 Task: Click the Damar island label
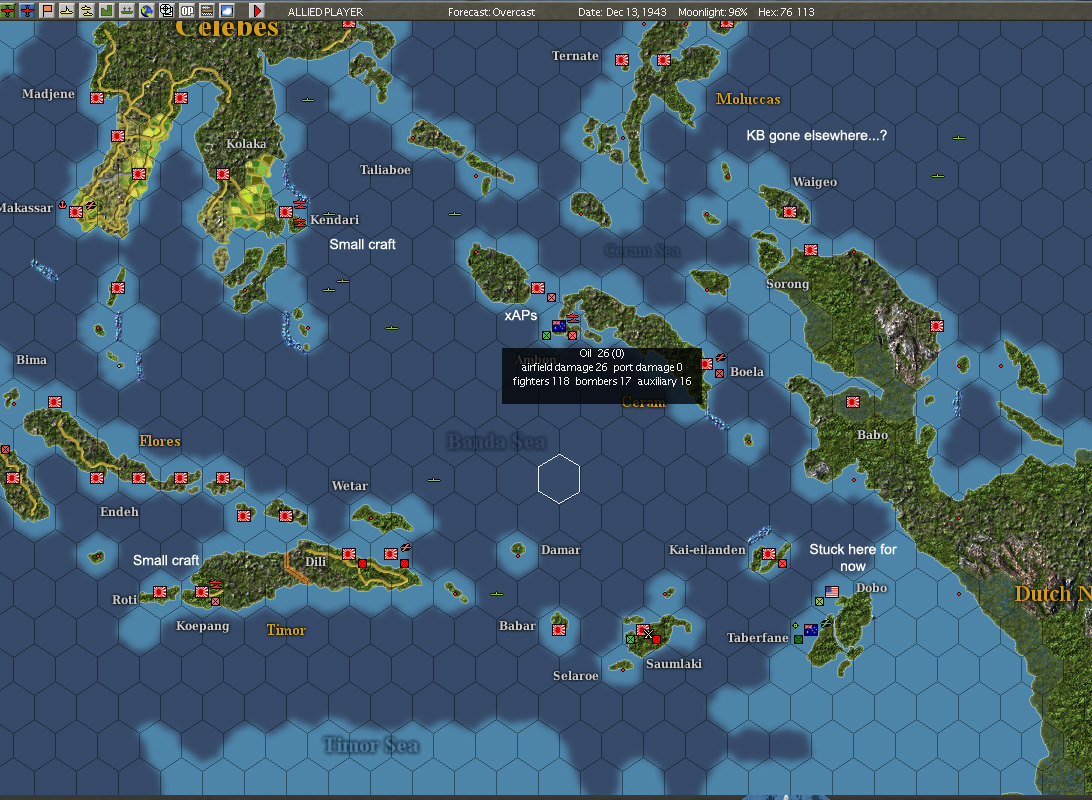(x=561, y=550)
